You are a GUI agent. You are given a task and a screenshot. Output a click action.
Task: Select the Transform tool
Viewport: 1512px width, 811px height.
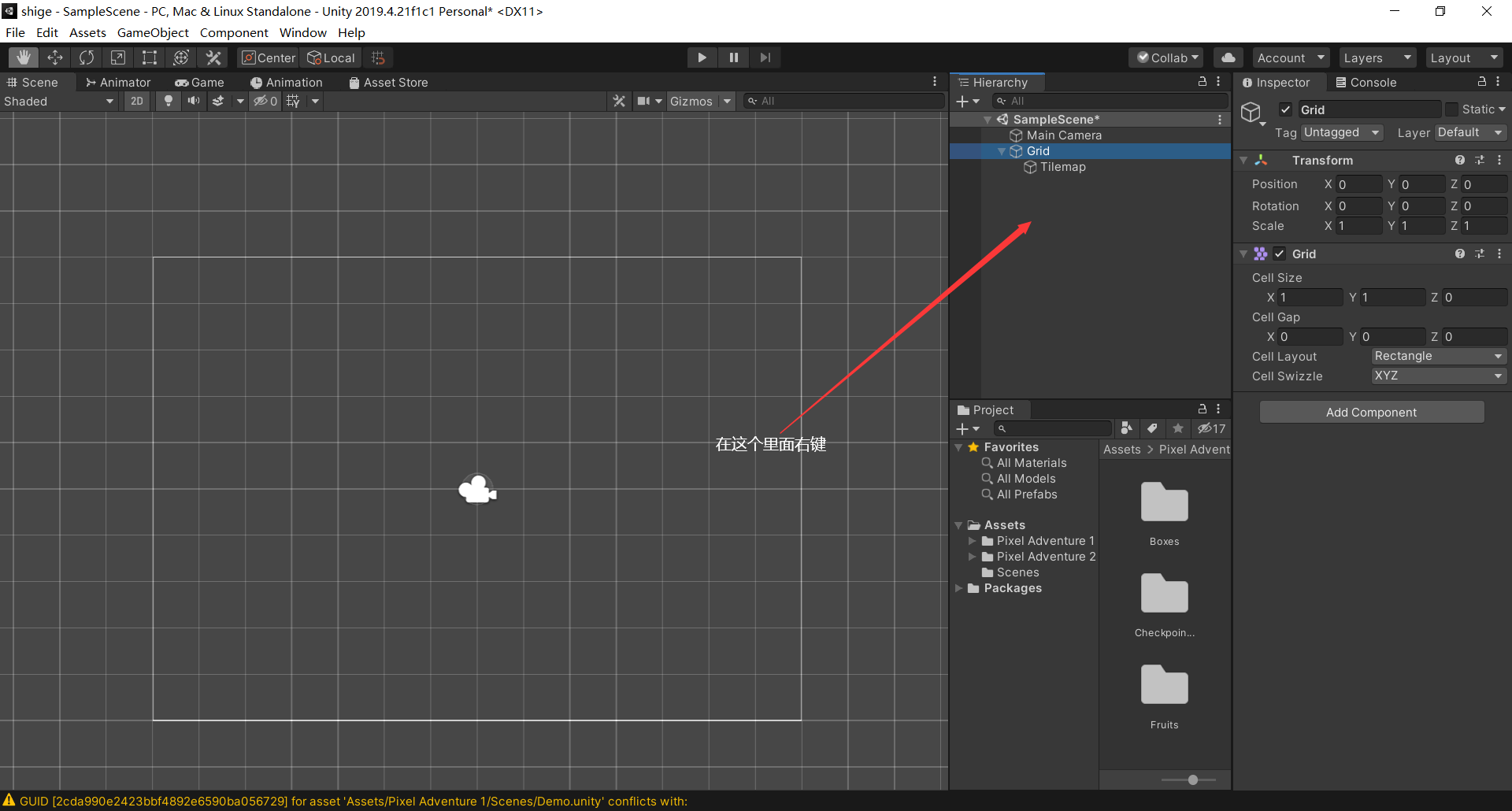[181, 57]
